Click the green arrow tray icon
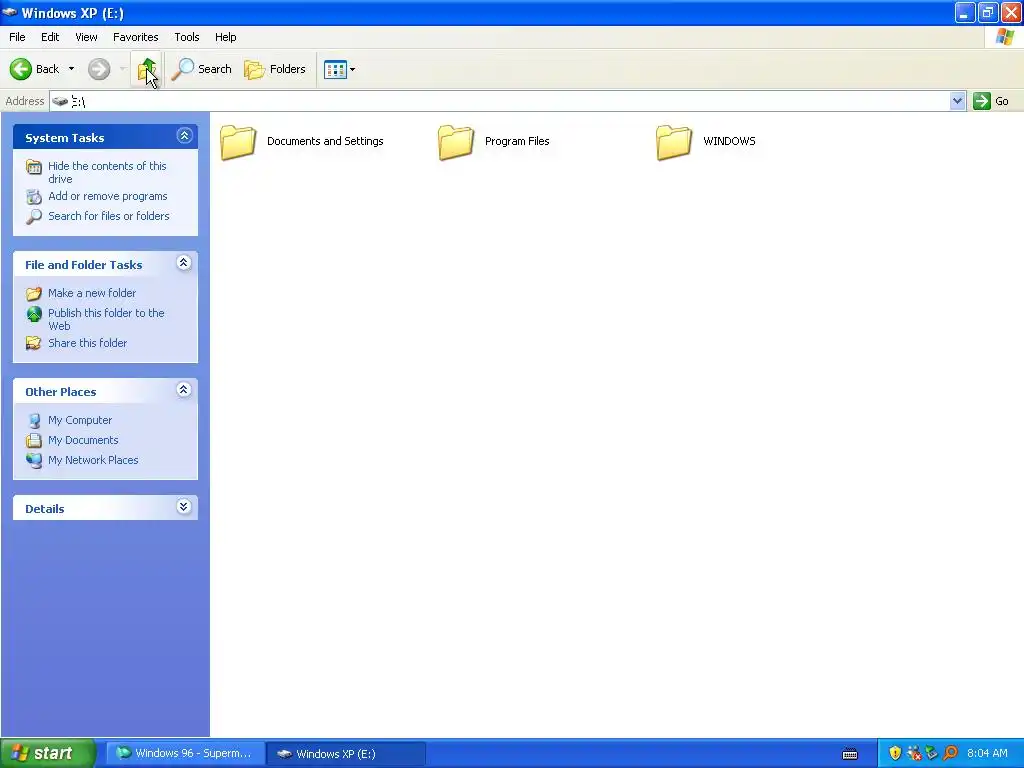Image resolution: width=1024 pixels, height=768 pixels. pyautogui.click(x=932, y=754)
